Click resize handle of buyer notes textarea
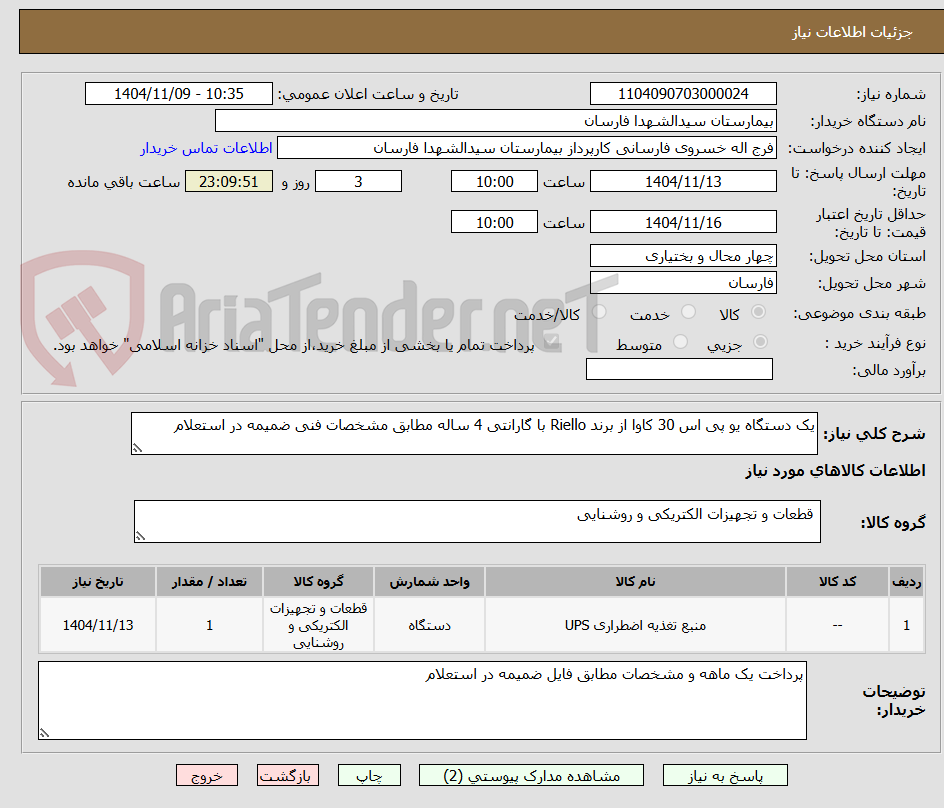The width and height of the screenshot is (944, 808). pyautogui.click(x=45, y=733)
